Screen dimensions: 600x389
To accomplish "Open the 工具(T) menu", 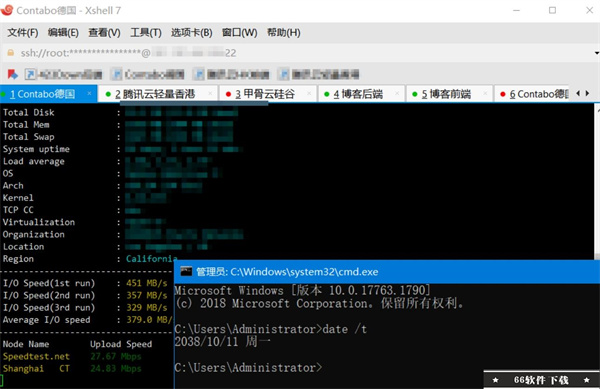I will click(x=146, y=33).
